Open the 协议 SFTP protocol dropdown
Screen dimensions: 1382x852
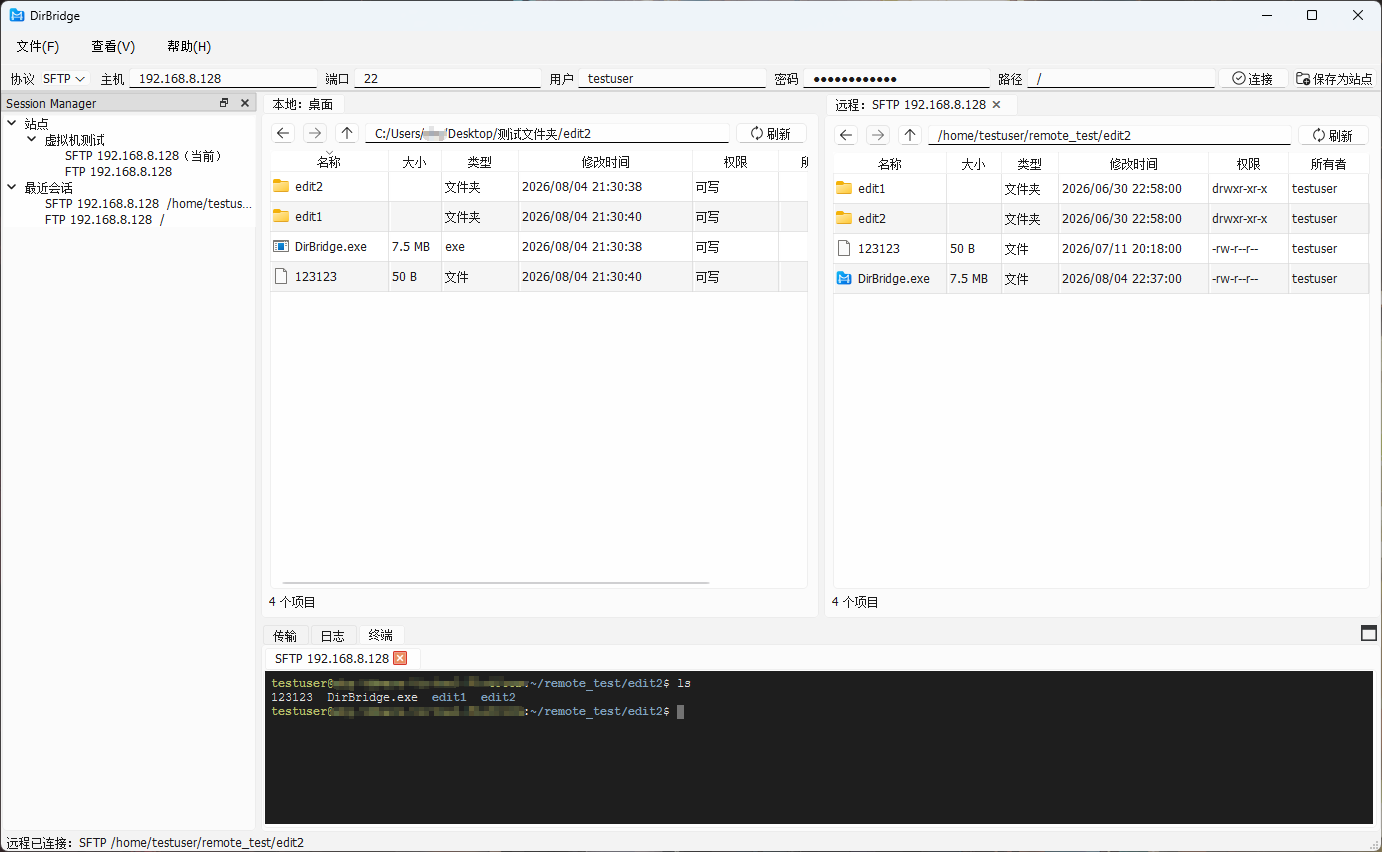click(x=64, y=78)
